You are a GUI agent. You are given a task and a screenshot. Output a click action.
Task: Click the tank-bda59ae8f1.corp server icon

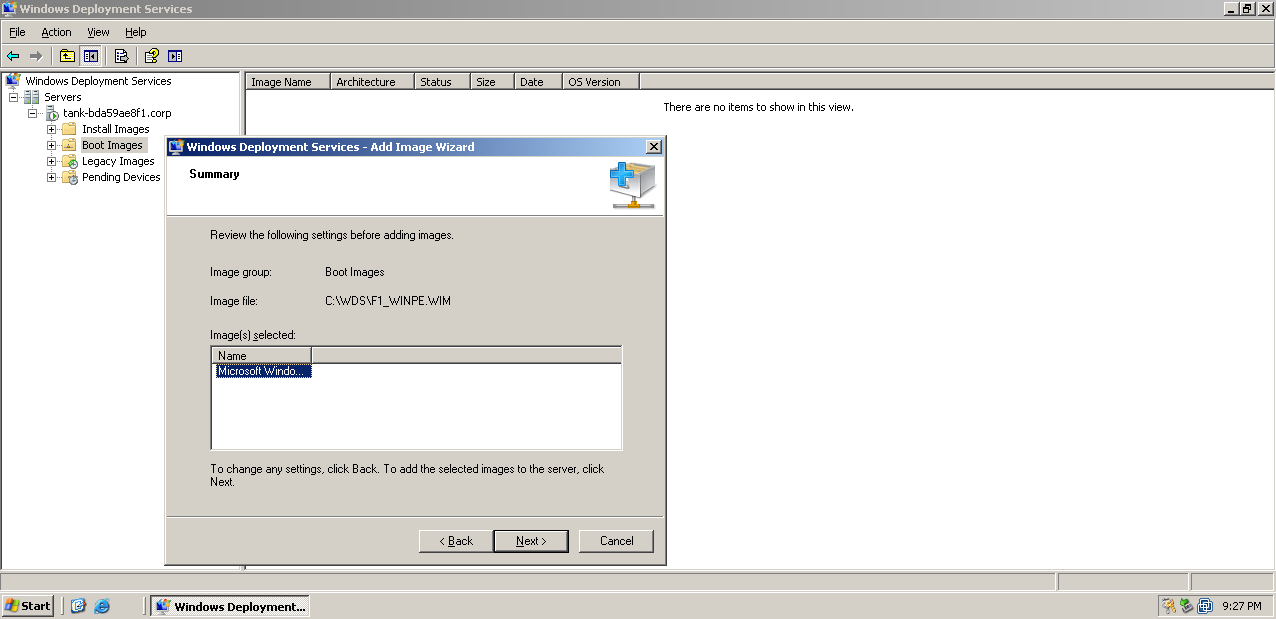coord(51,113)
